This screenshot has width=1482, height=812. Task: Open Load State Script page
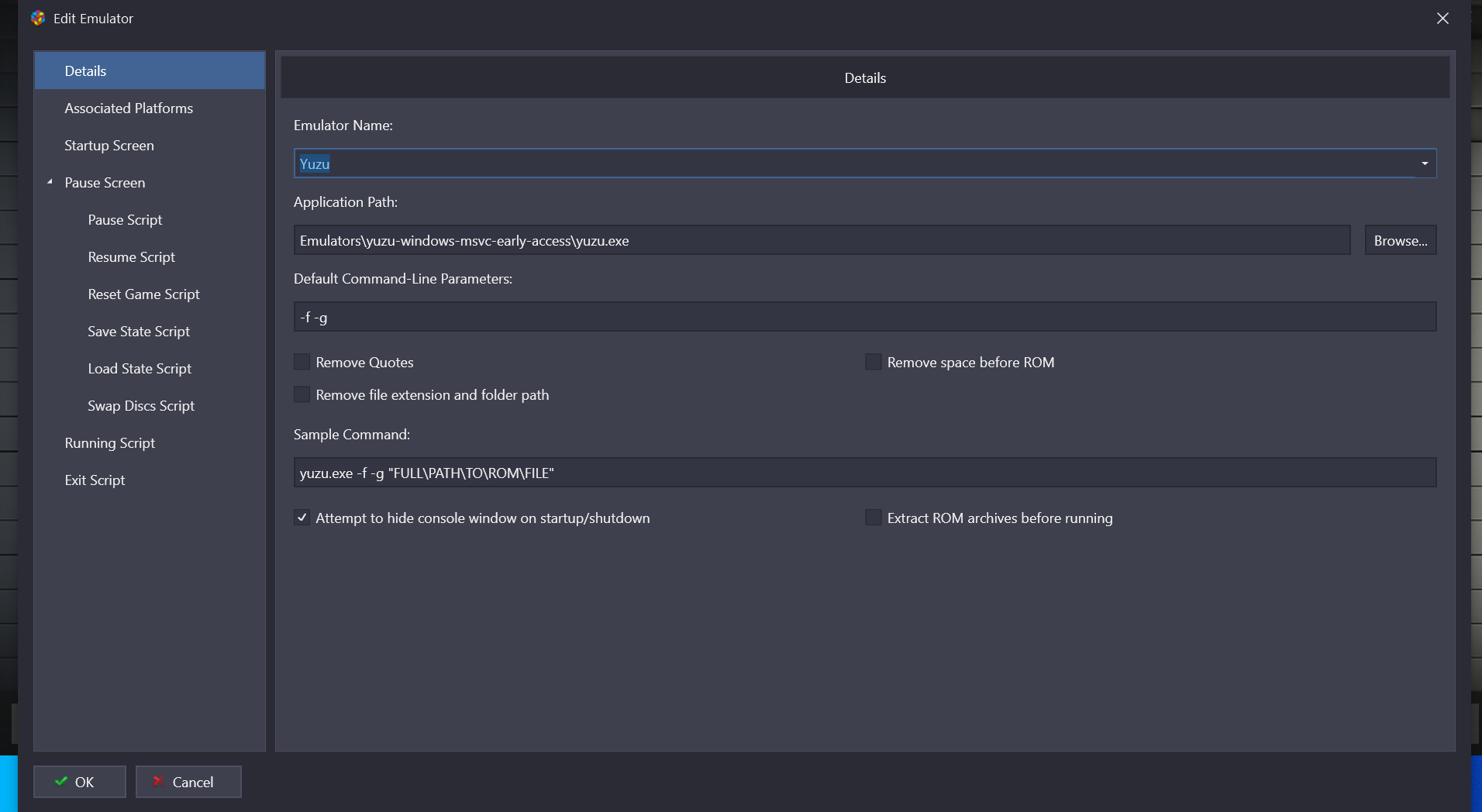140,368
